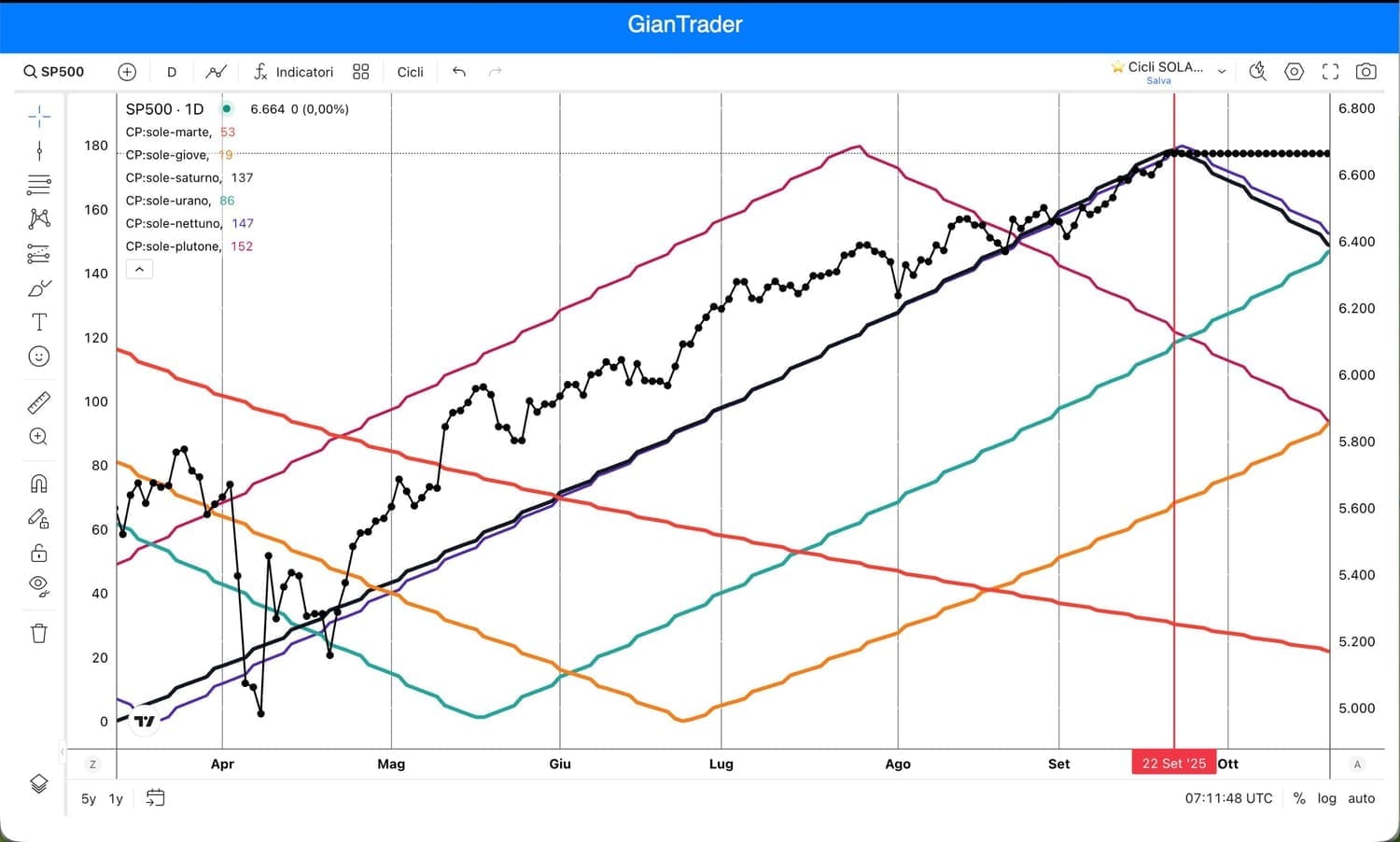Click the TradingView logo on chart

pos(145,721)
